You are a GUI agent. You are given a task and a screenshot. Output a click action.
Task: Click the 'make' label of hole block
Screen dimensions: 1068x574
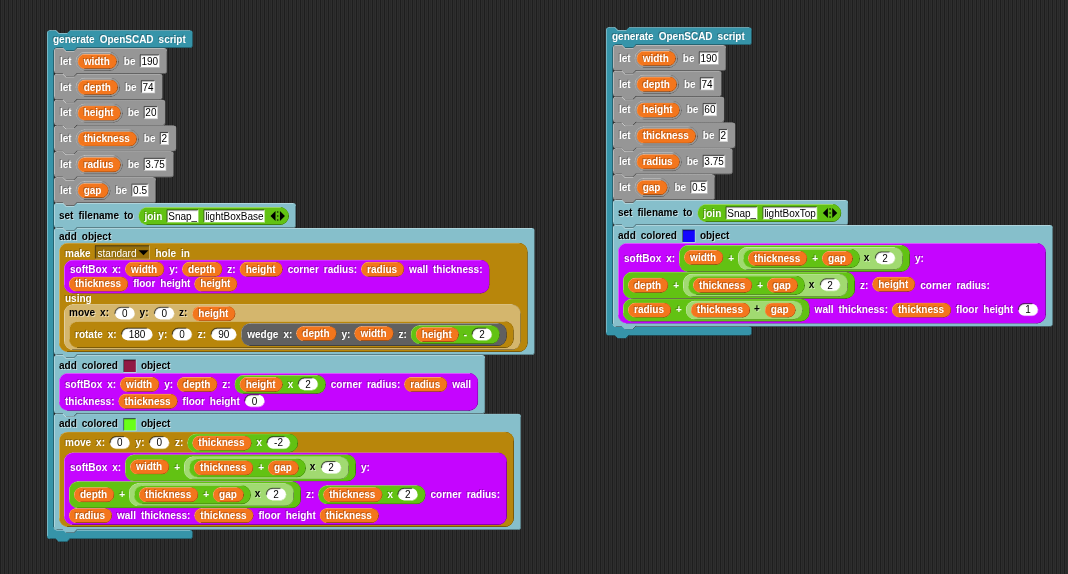78,253
